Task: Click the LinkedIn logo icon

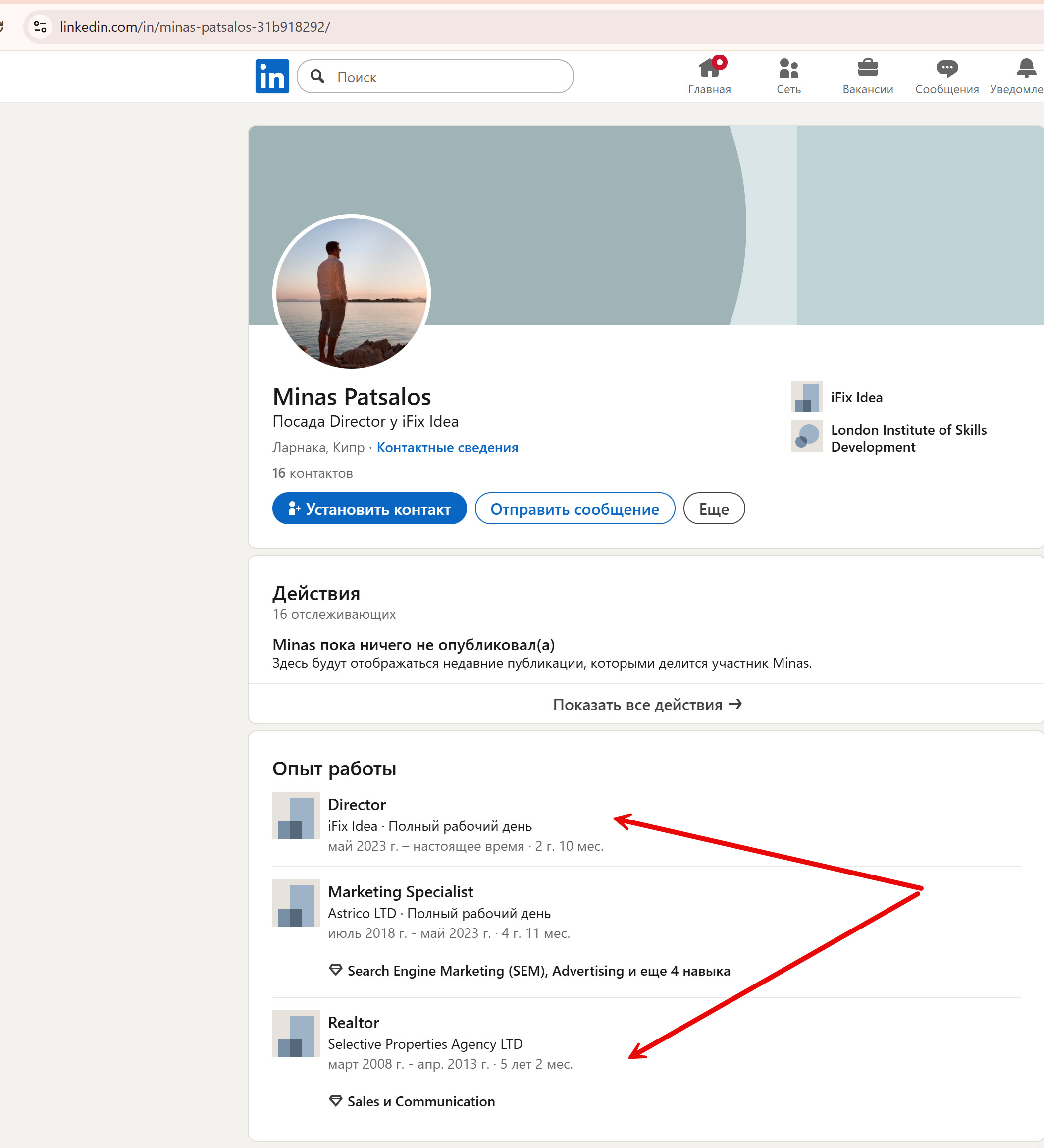Action: [271, 76]
